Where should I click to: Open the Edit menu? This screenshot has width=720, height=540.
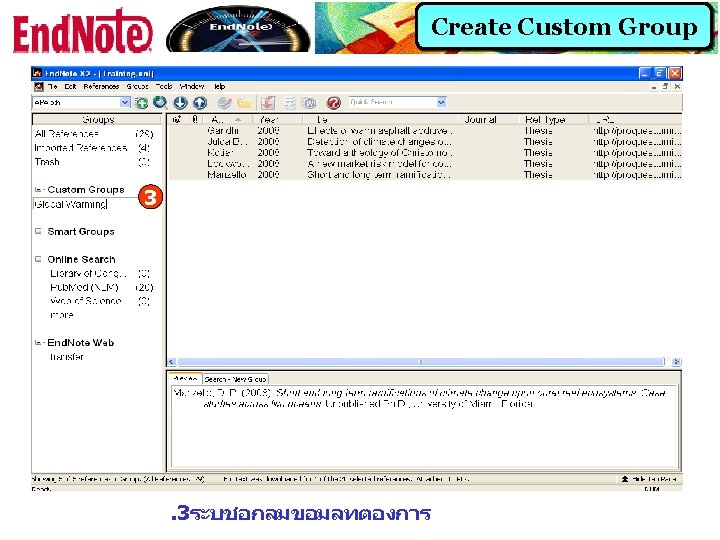pos(70,86)
